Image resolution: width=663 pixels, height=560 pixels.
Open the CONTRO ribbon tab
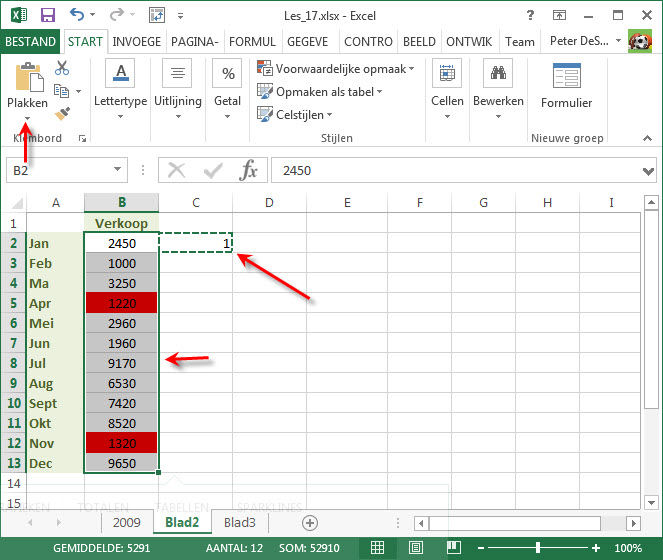pos(368,41)
